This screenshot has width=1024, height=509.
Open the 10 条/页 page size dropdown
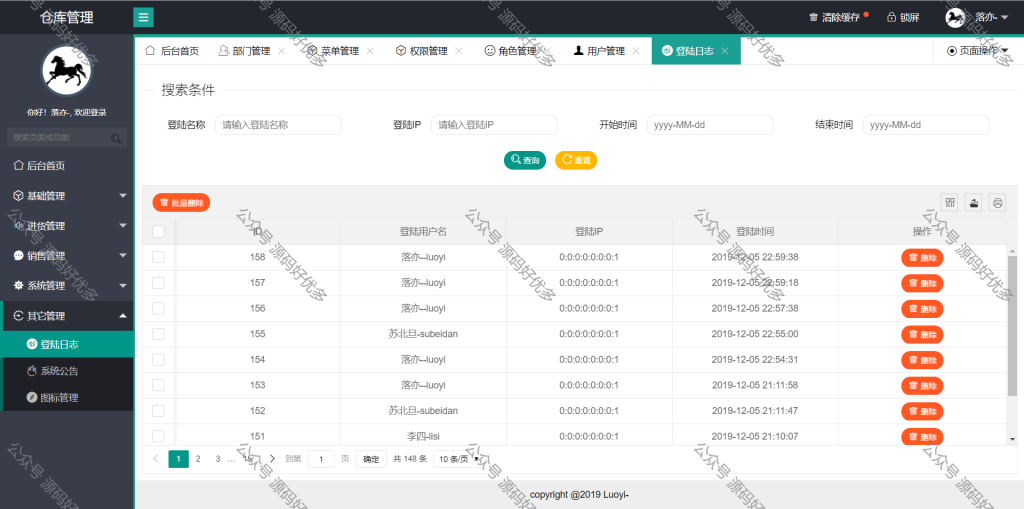pos(458,459)
